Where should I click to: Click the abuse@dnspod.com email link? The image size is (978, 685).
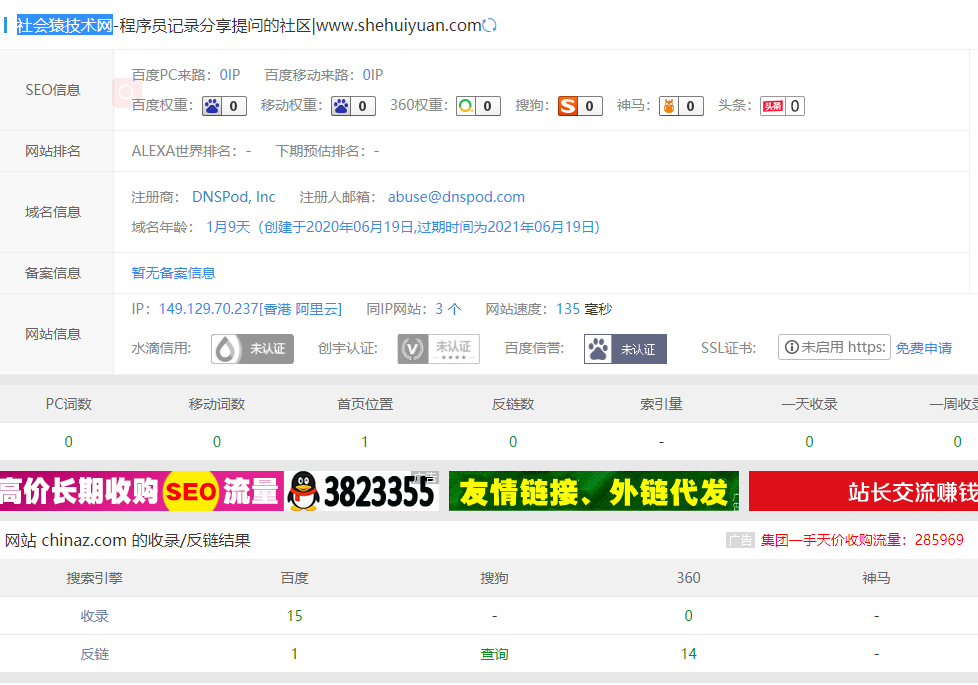pos(456,197)
